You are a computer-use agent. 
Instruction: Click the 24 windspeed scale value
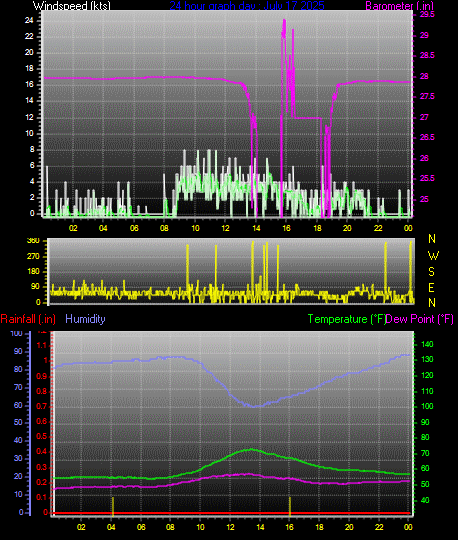coord(29,20)
